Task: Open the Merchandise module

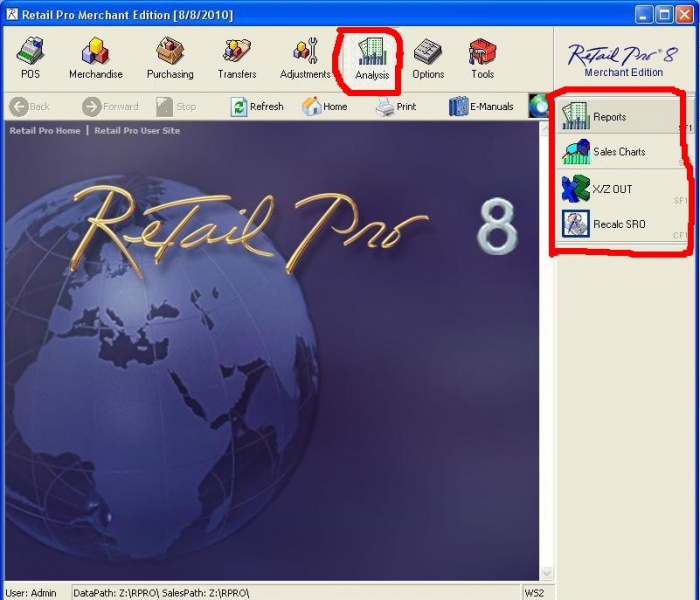Action: (96, 59)
